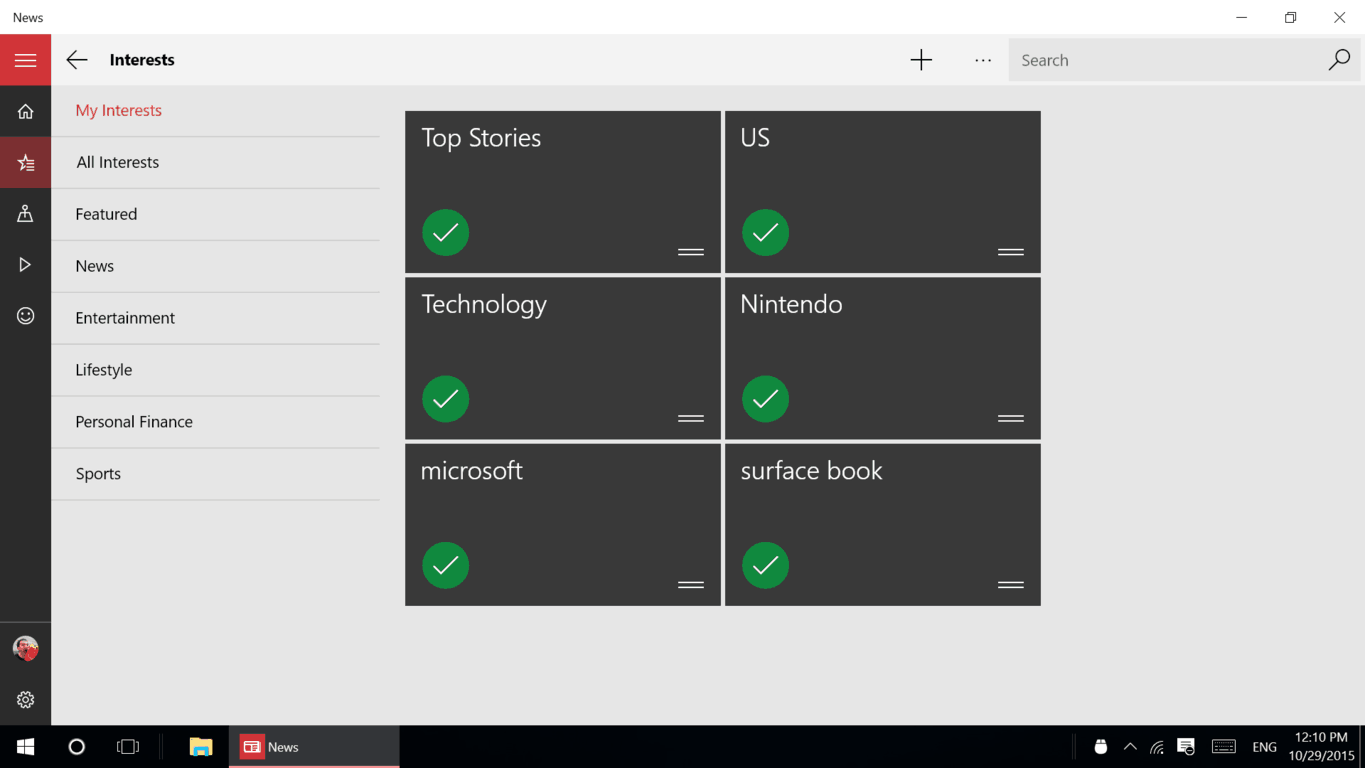1365x768 pixels.
Task: Open the Videos play icon in the sidebar
Action: (x=25, y=264)
